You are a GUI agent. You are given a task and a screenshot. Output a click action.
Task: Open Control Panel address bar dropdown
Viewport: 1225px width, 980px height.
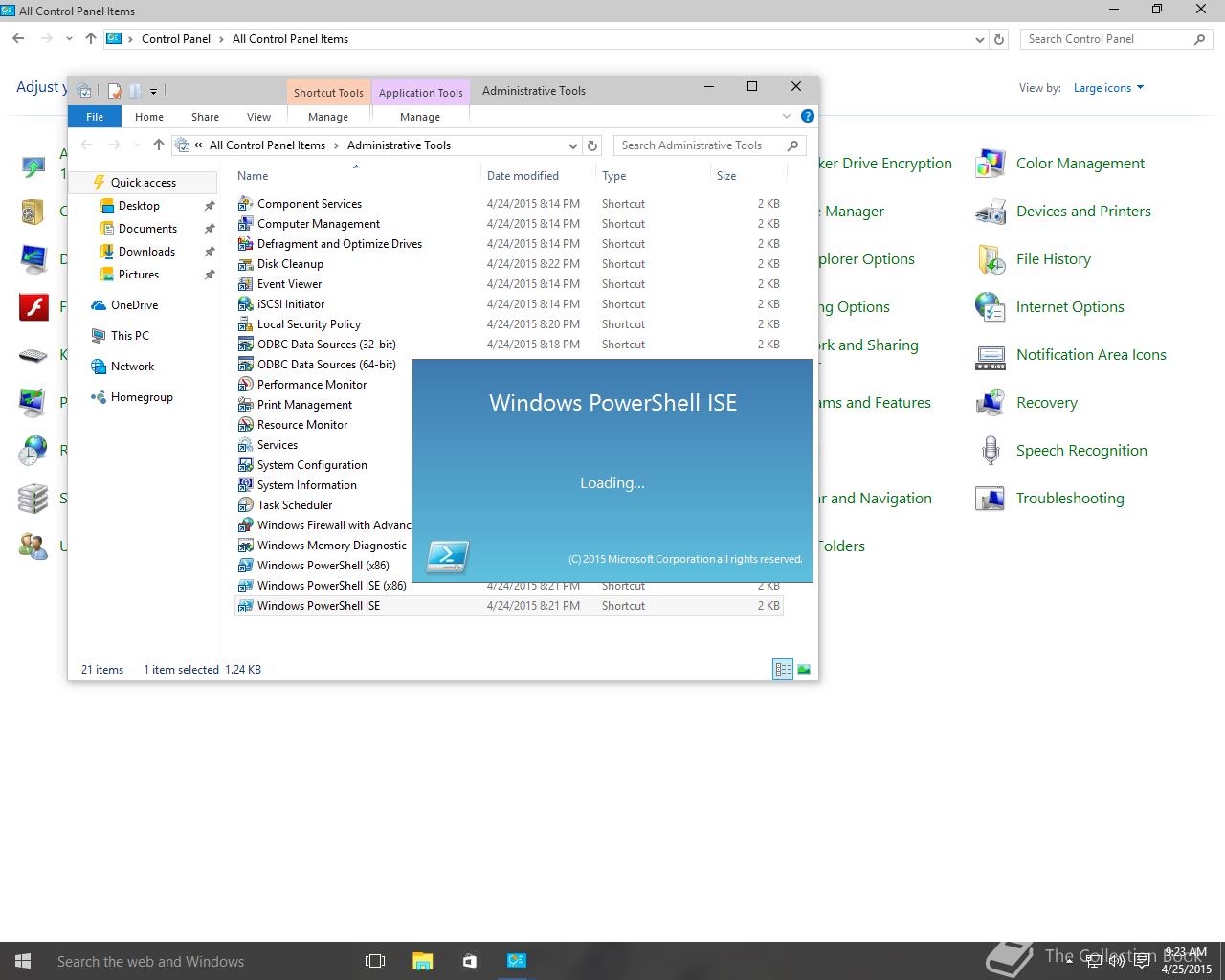click(x=979, y=39)
